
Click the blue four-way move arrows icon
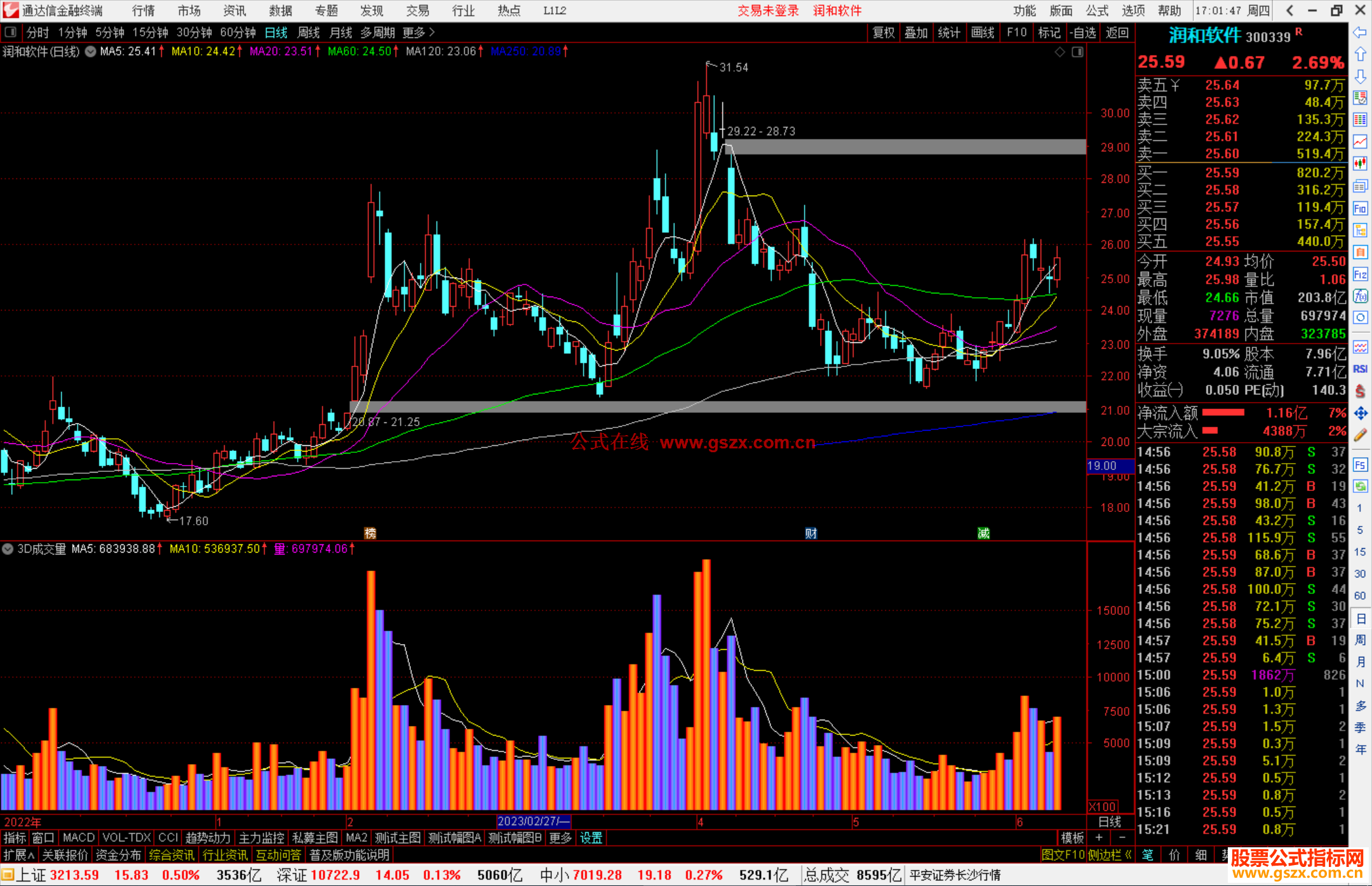pos(1360,413)
